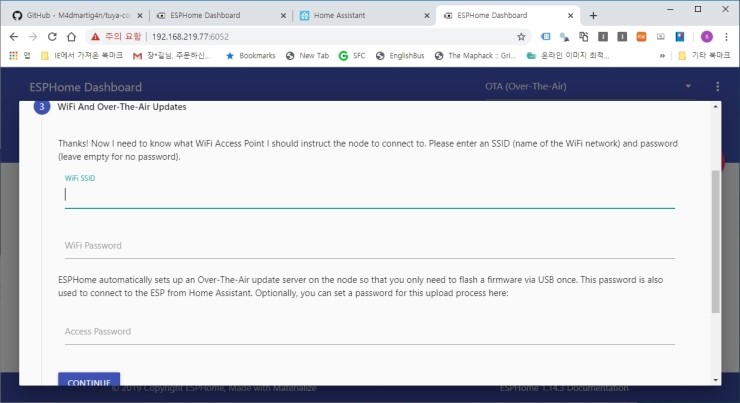Image resolution: width=740 pixels, height=403 pixels.
Task: Click the CONTINUE button
Action: [x=89, y=380]
